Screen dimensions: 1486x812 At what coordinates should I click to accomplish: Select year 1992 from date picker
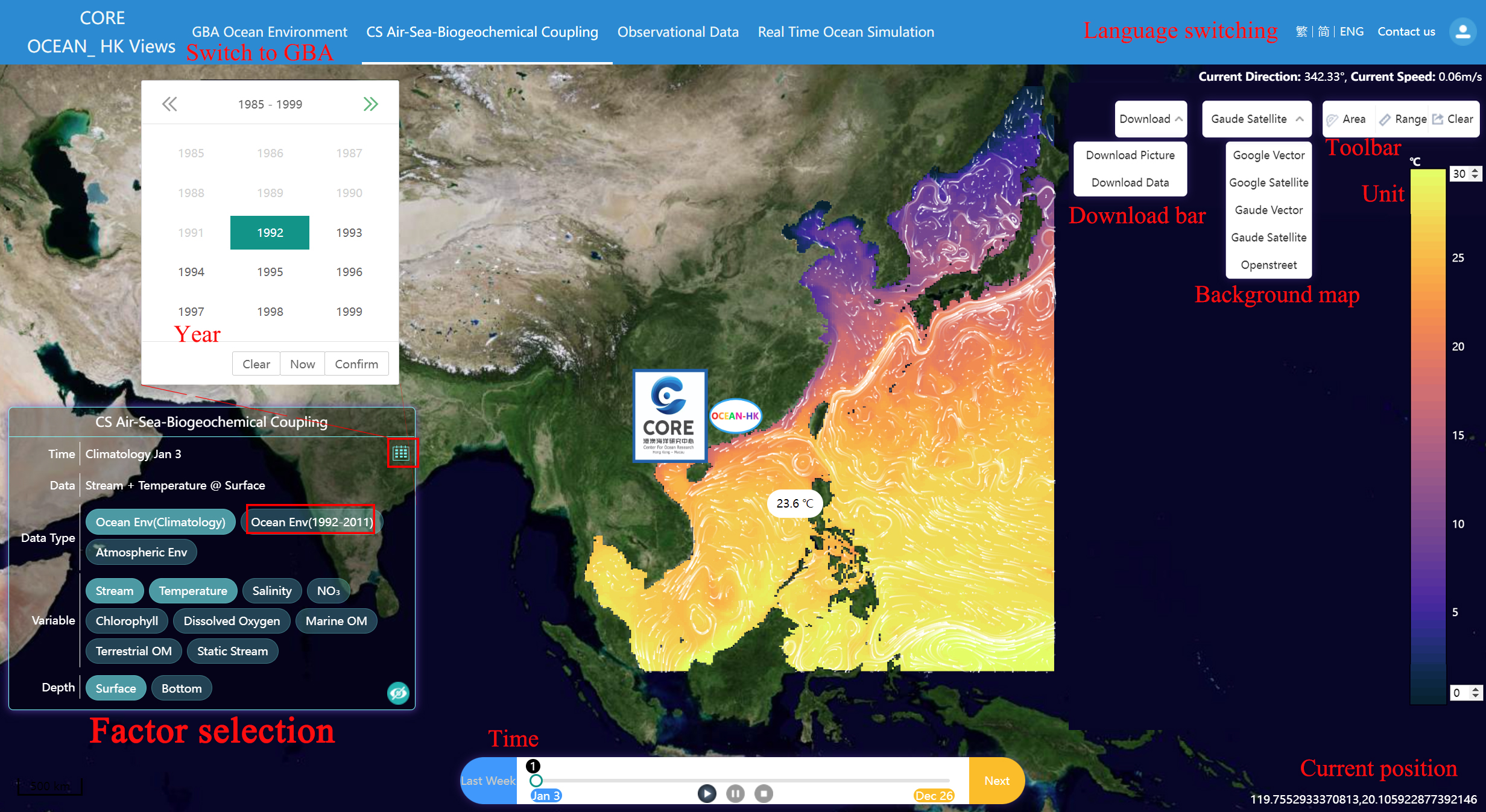270,231
